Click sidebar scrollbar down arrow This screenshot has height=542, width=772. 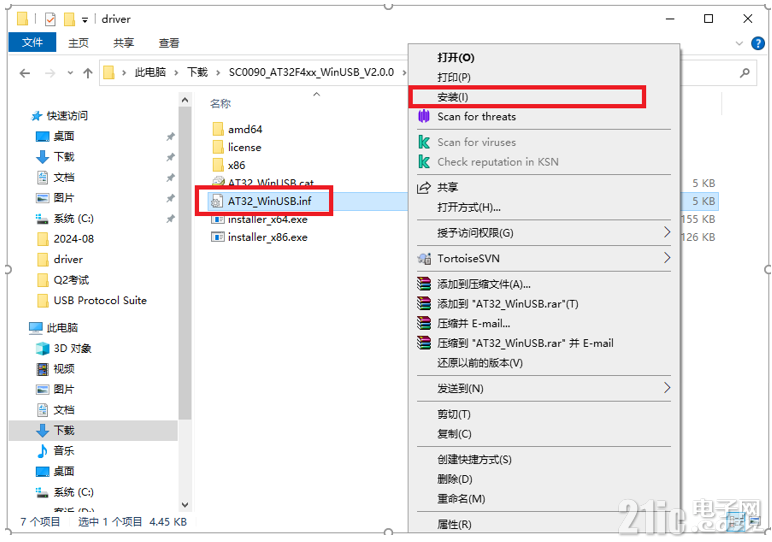(185, 505)
